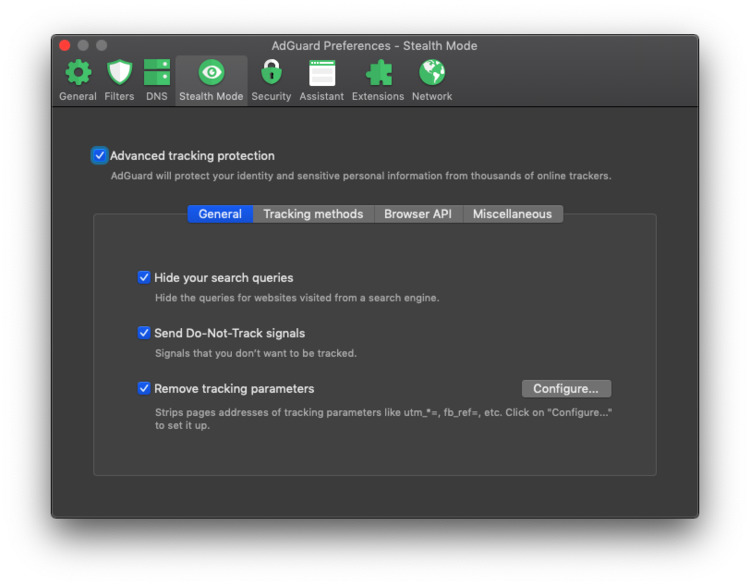The width and height of the screenshot is (750, 586).
Task: Uncheck Hide your search queries
Action: click(x=143, y=277)
